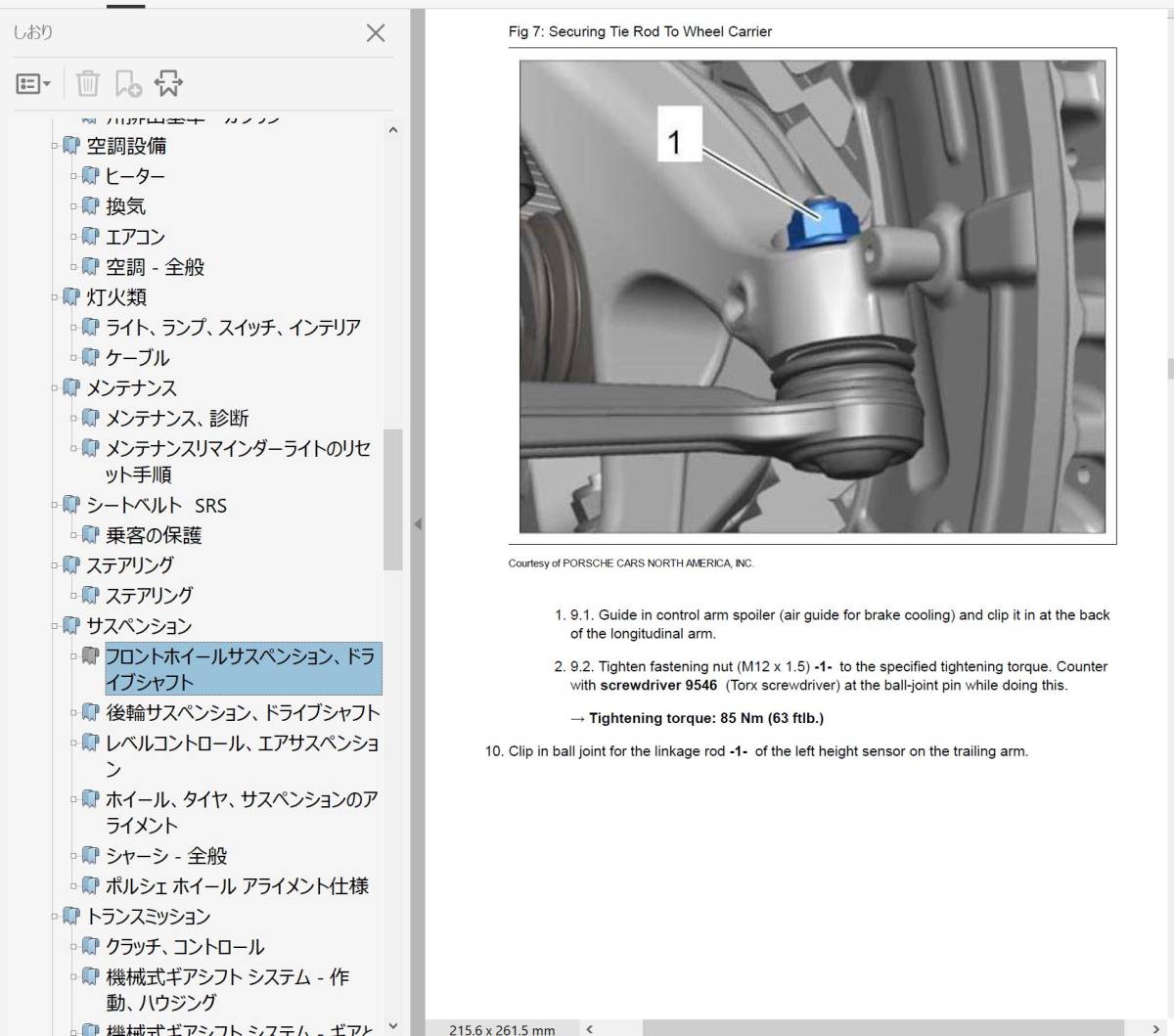Screen dimensions: 1174x1036
Task: Open the ヒーター bookmark
Action: coord(135,176)
